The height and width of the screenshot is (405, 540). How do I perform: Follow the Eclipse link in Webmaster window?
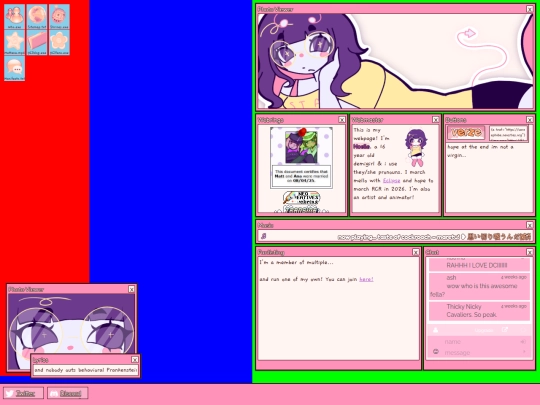392,180
